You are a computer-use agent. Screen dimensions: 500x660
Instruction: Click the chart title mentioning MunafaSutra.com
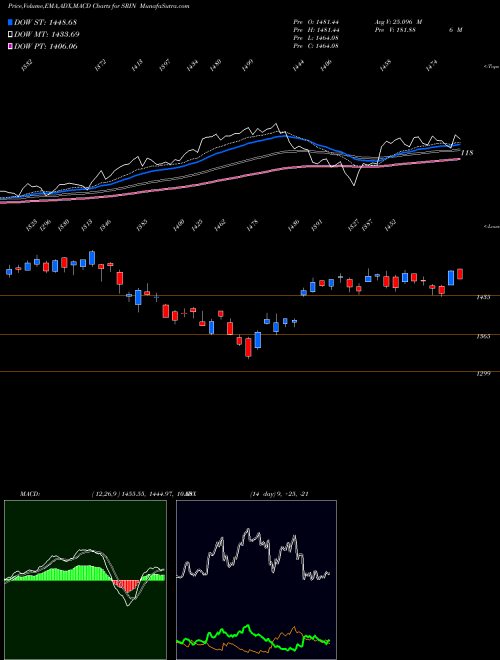[99, 6]
